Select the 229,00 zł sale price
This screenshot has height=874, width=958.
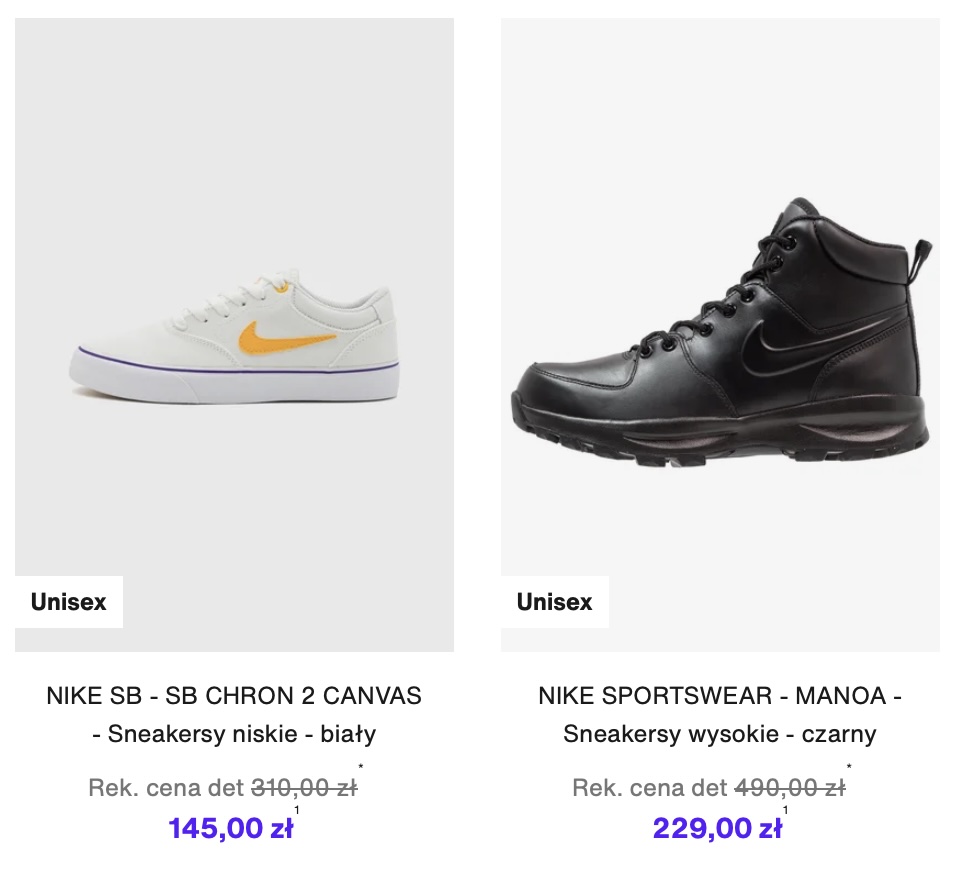point(716,829)
